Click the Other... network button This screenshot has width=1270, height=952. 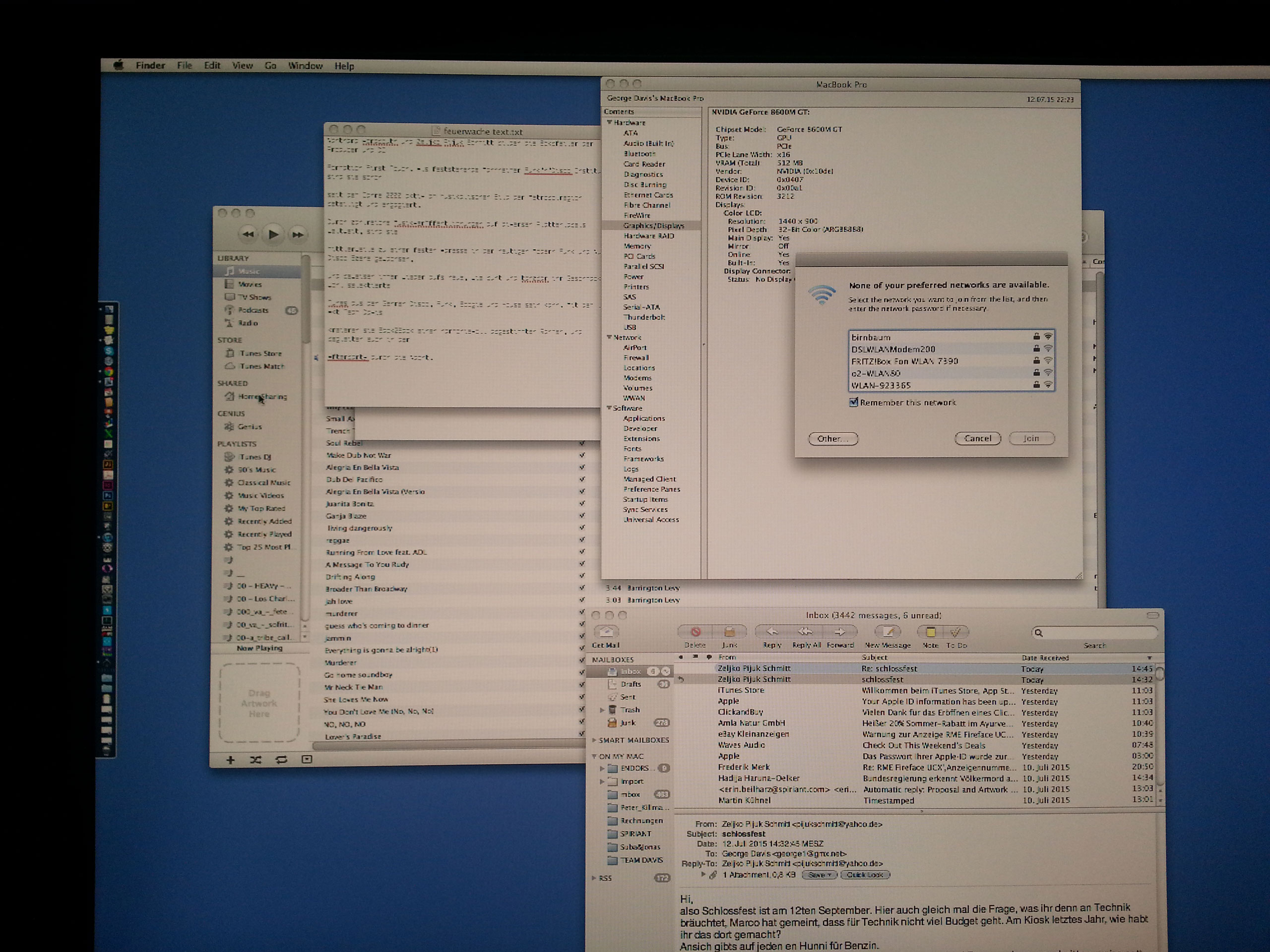[832, 438]
